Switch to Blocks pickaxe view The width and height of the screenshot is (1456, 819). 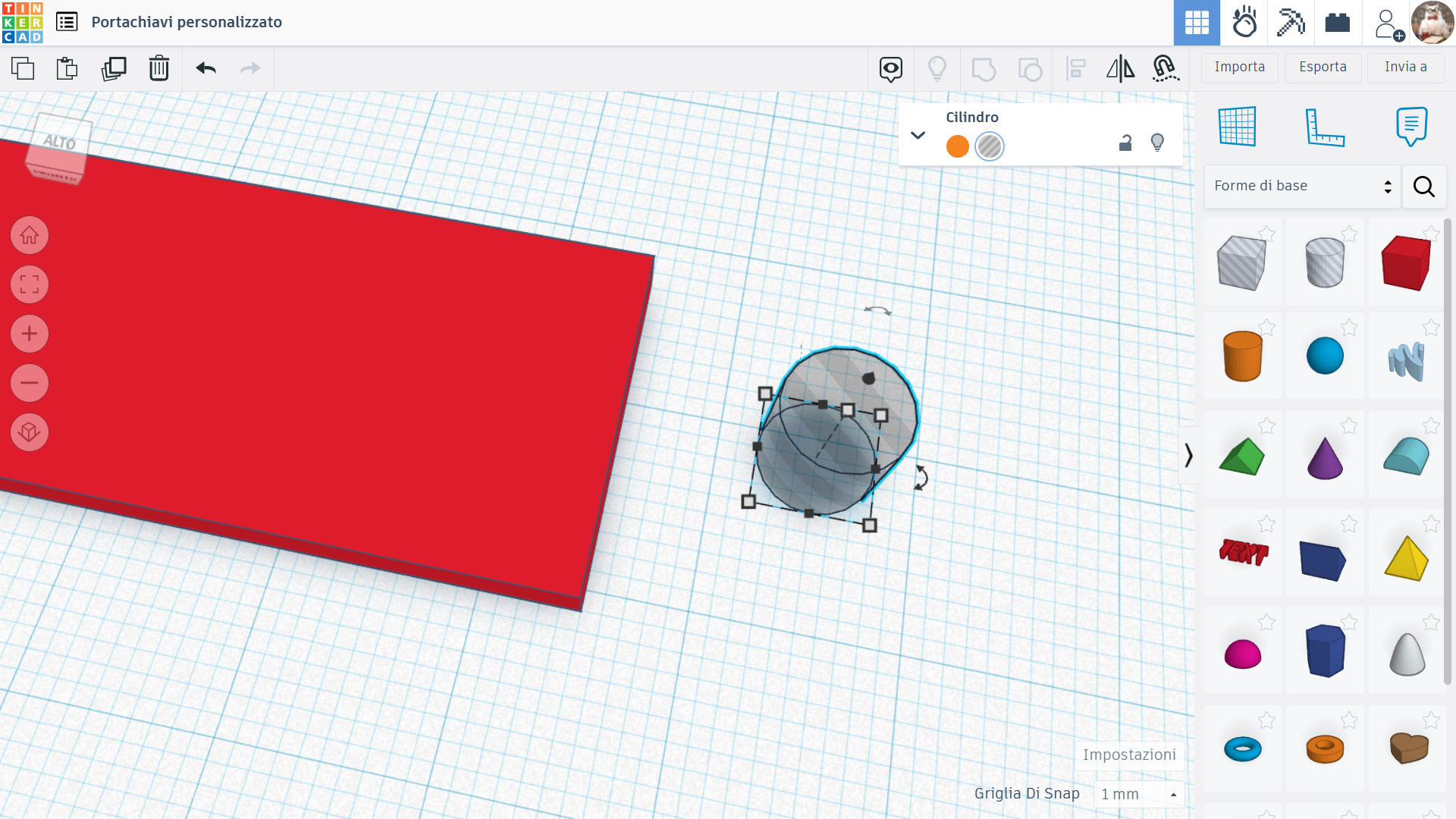[1291, 23]
